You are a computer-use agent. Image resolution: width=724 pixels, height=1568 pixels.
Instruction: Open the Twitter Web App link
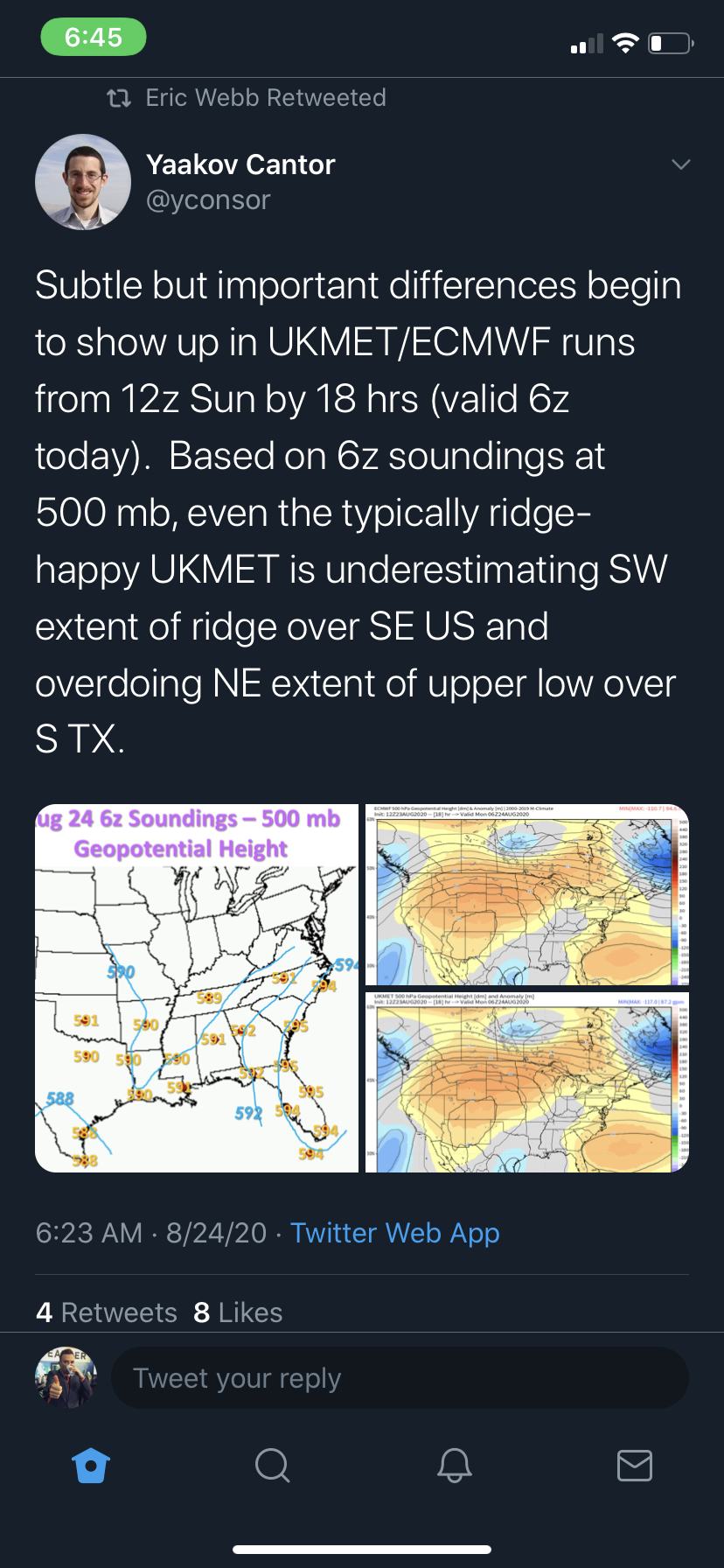[394, 1233]
